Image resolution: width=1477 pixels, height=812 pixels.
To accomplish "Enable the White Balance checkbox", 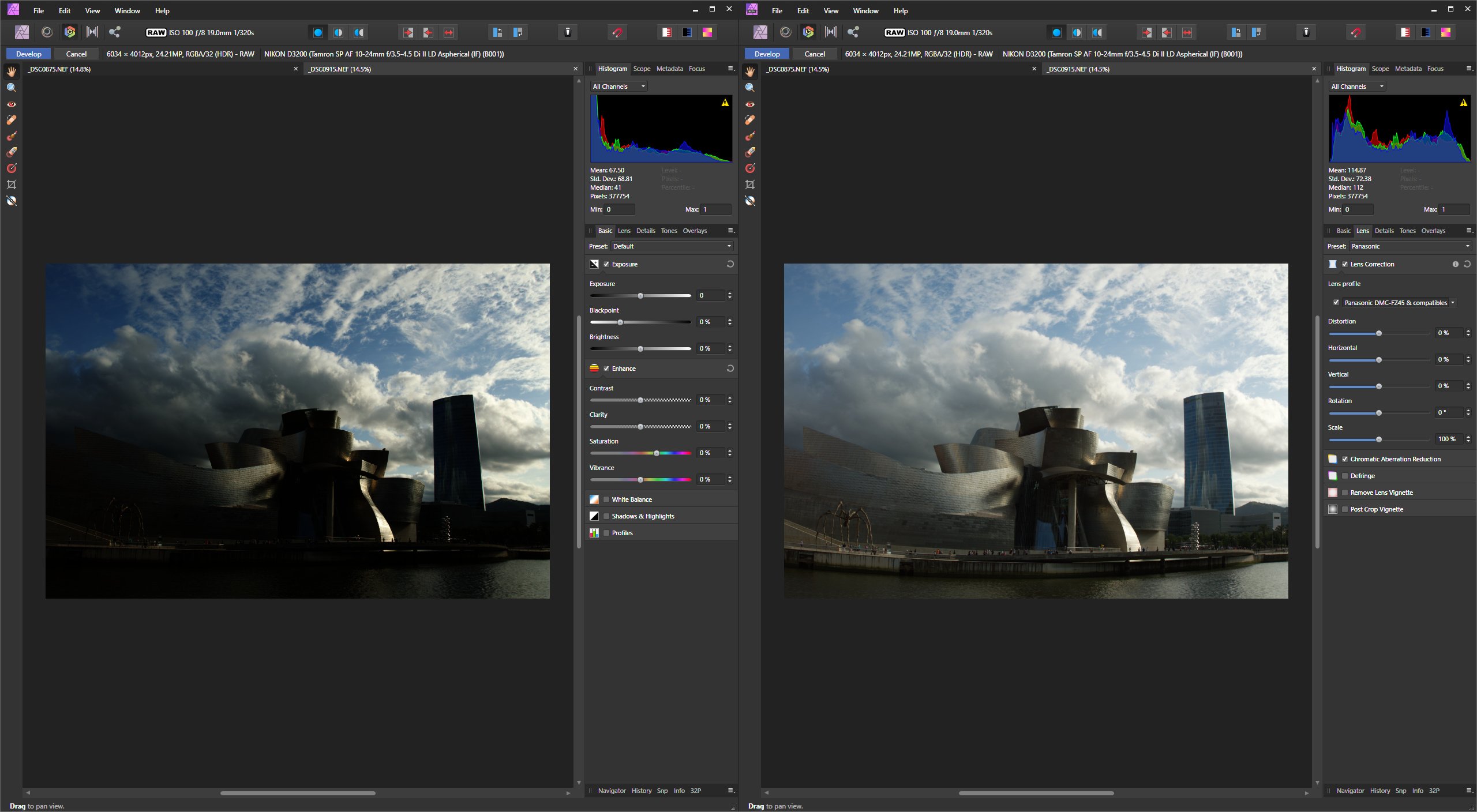I will click(x=606, y=499).
